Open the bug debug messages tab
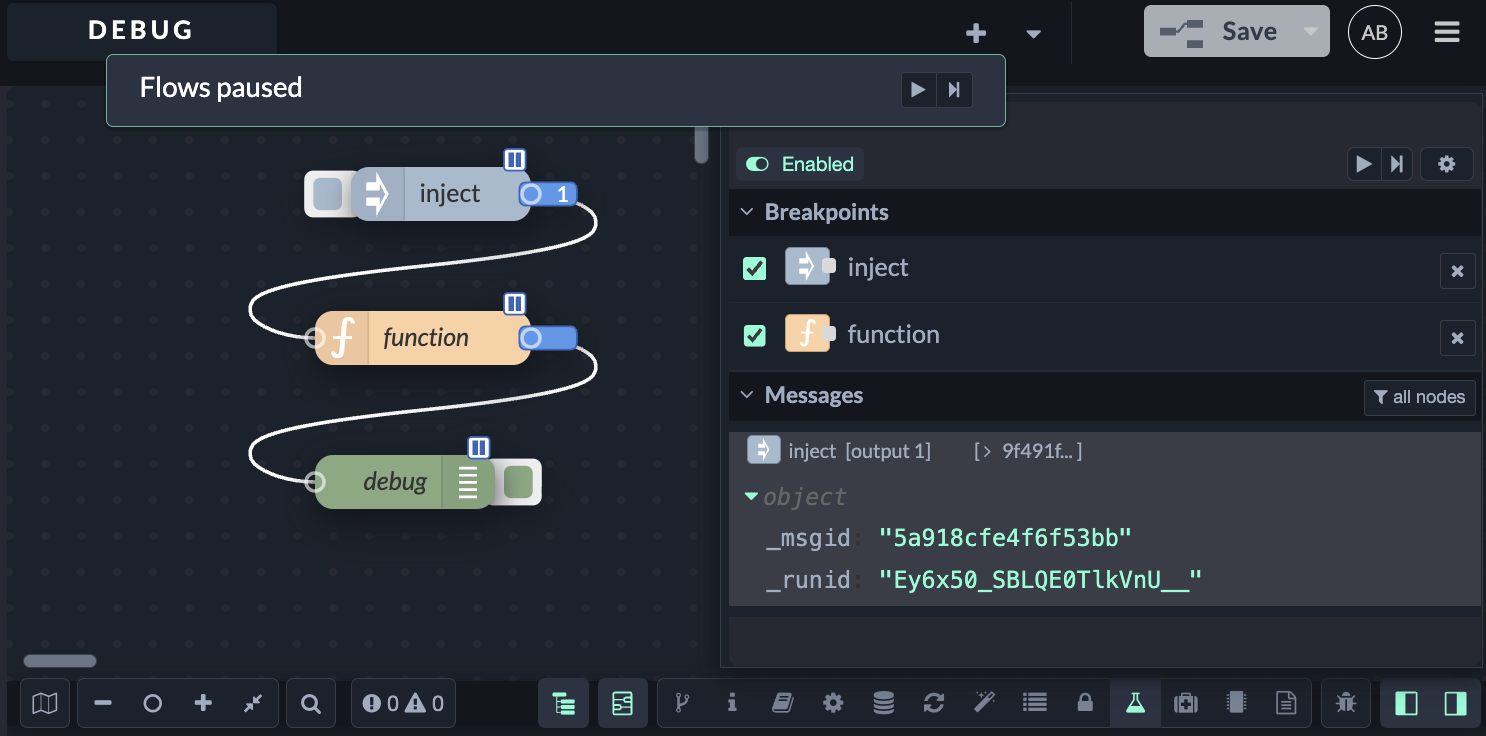The width and height of the screenshot is (1486, 736). [x=1346, y=704]
